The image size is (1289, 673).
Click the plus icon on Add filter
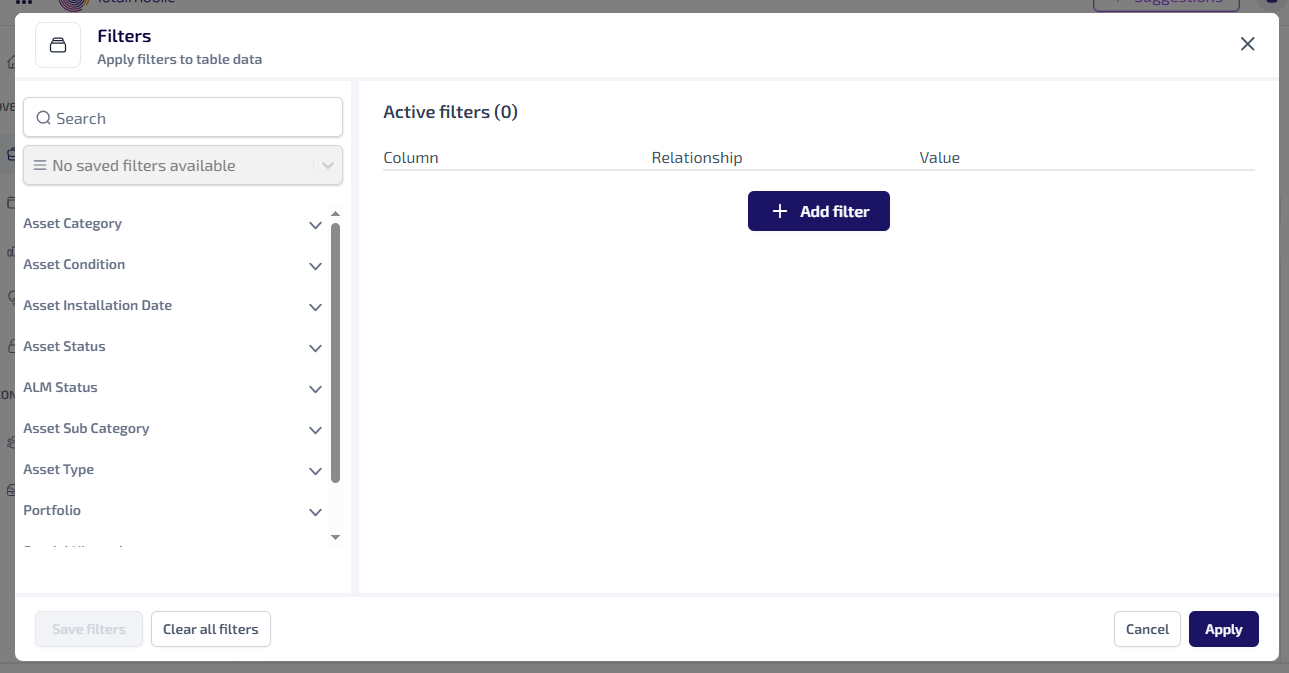[x=780, y=212]
